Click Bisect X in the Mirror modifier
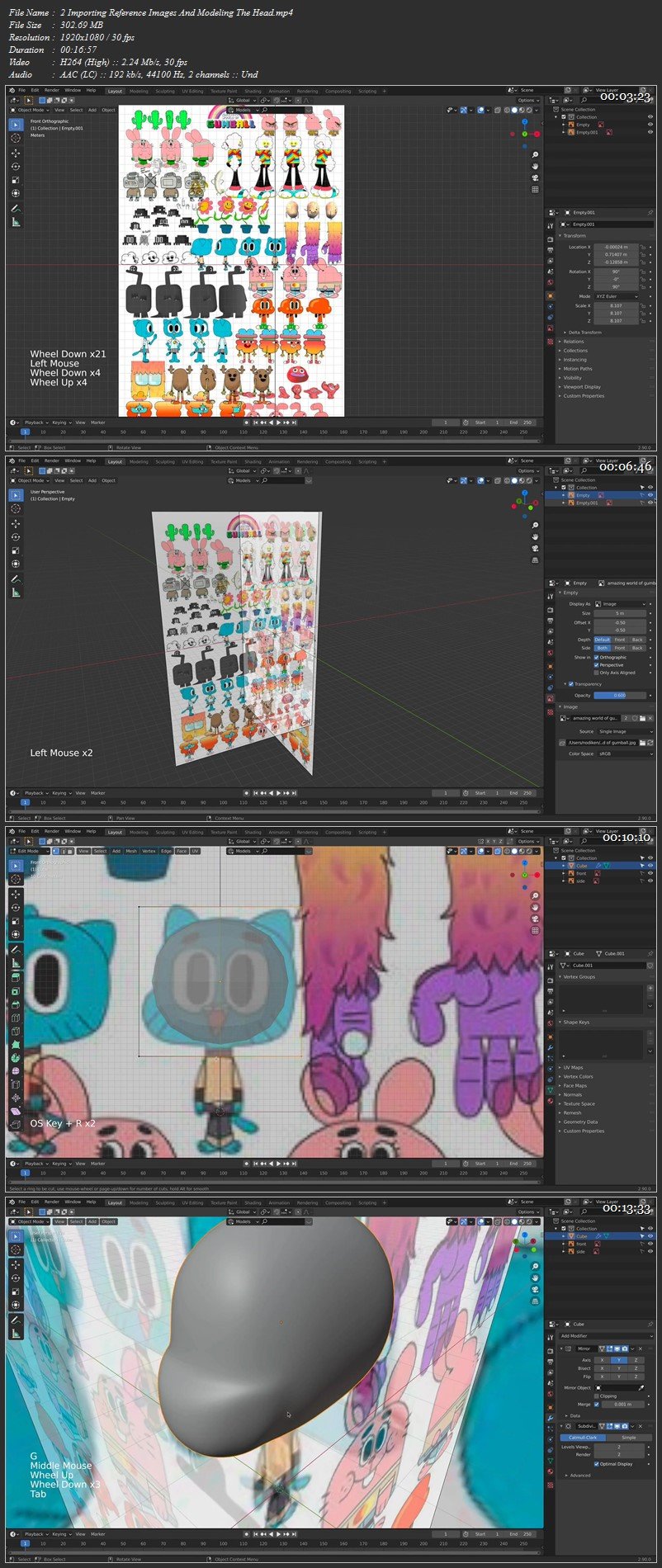Screen dimensions: 662x1568 (x=602, y=1368)
